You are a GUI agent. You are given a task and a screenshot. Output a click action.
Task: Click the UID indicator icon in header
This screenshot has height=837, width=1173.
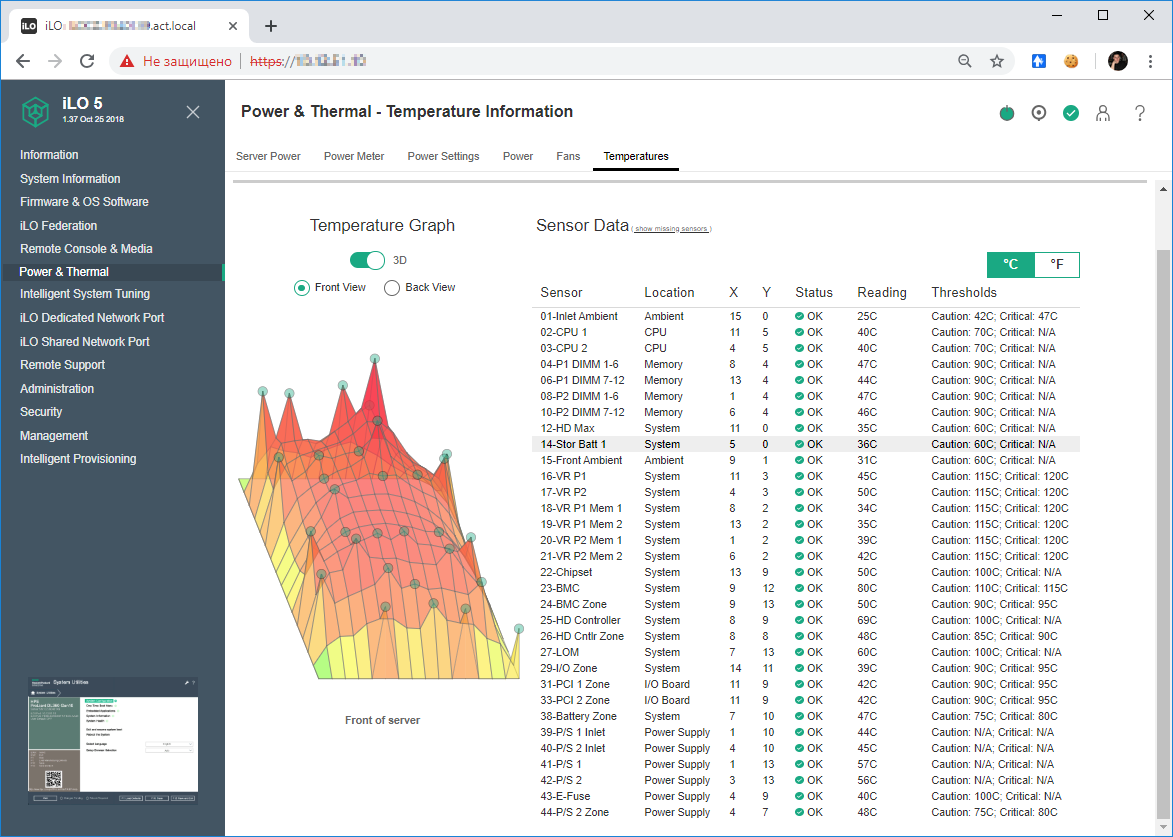click(x=1039, y=113)
